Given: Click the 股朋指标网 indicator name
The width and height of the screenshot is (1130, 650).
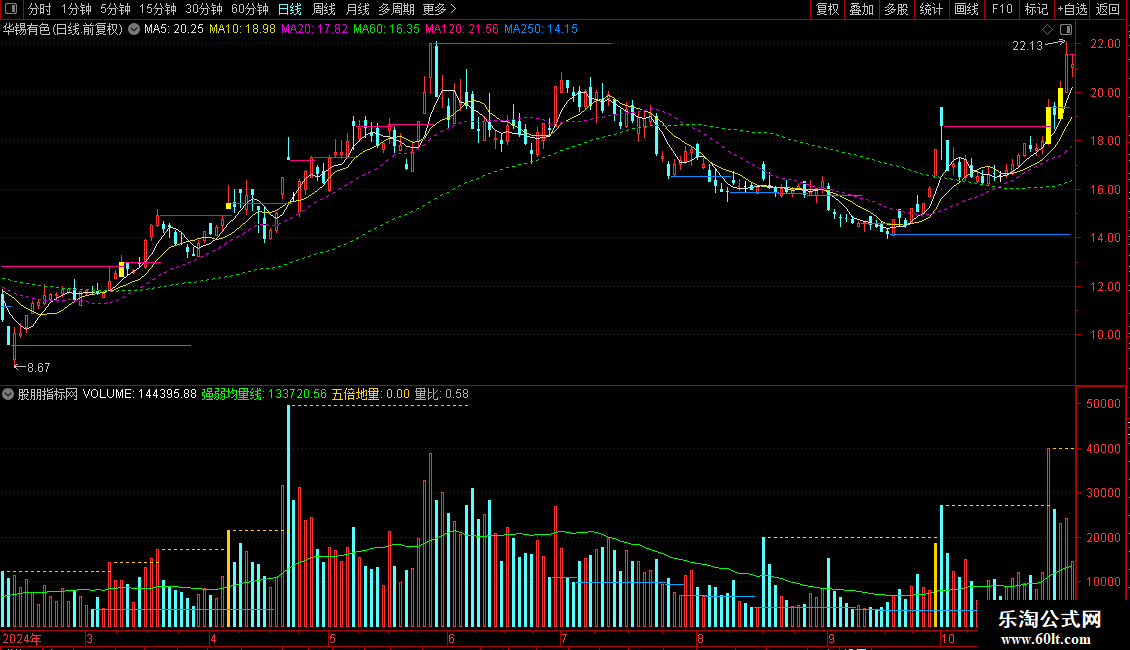Looking at the screenshot, I should coord(48,394).
